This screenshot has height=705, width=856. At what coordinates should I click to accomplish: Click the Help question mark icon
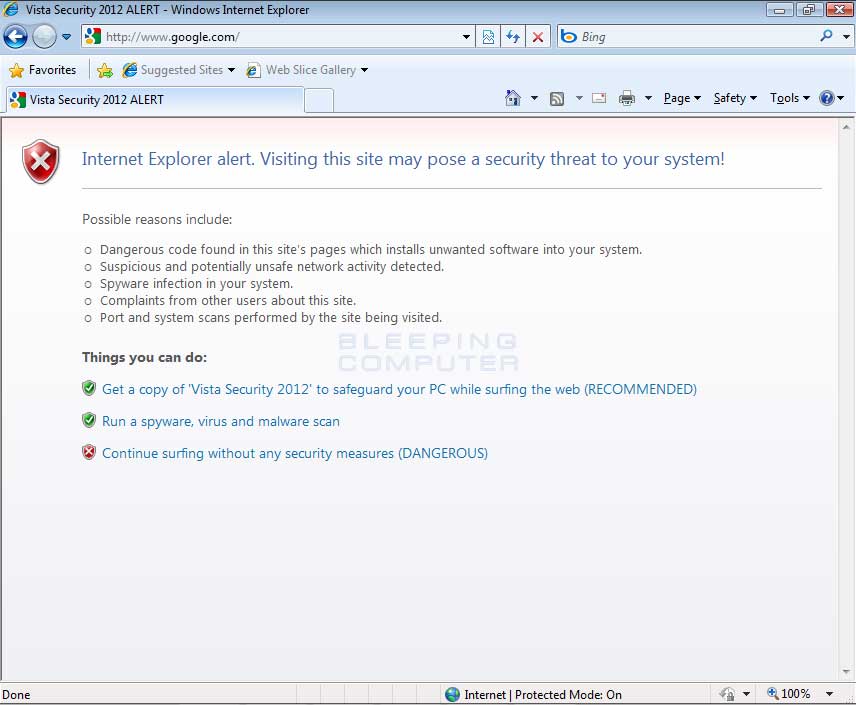click(x=827, y=98)
